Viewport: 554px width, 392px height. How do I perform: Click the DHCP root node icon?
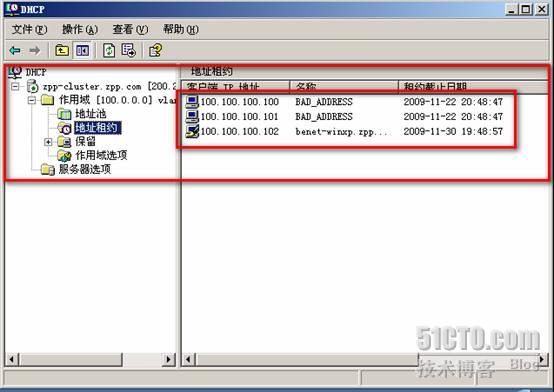[x=15, y=72]
